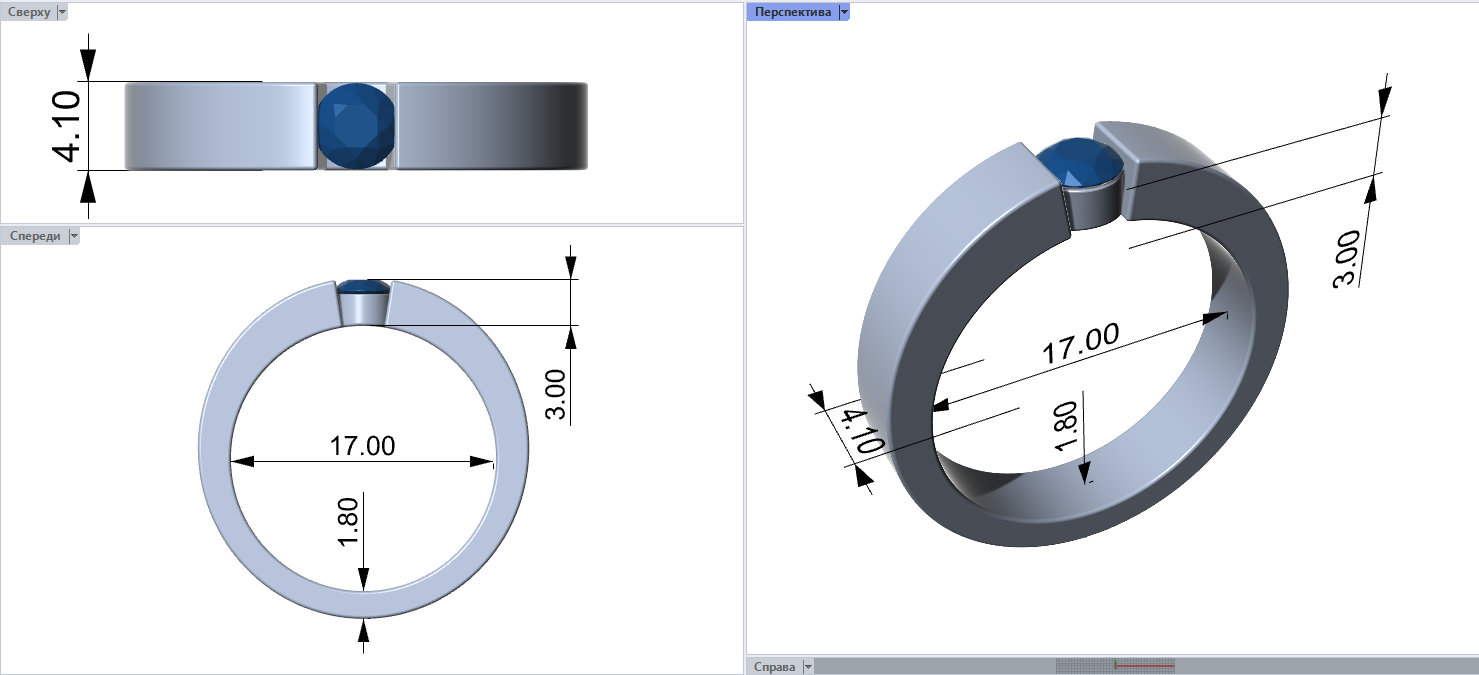This screenshot has height=675, width=1479.
Task: Select the blue gemstone in the top view
Action: 357,126
